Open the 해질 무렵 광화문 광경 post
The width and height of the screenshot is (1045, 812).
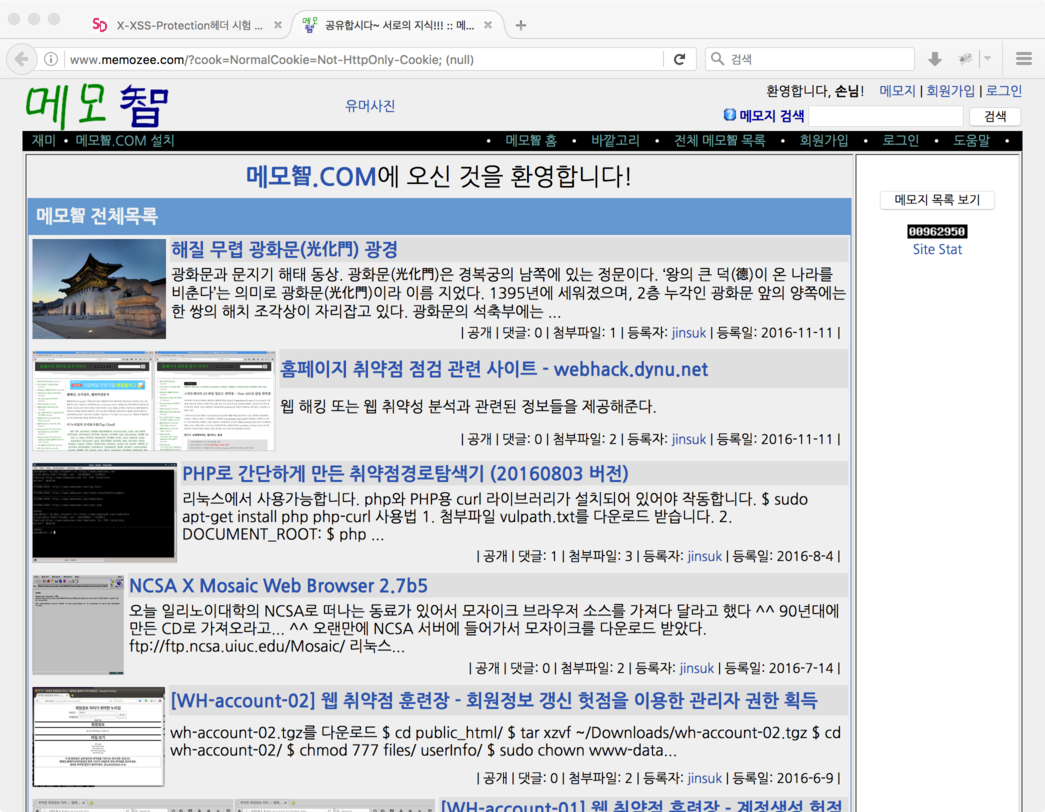point(285,249)
